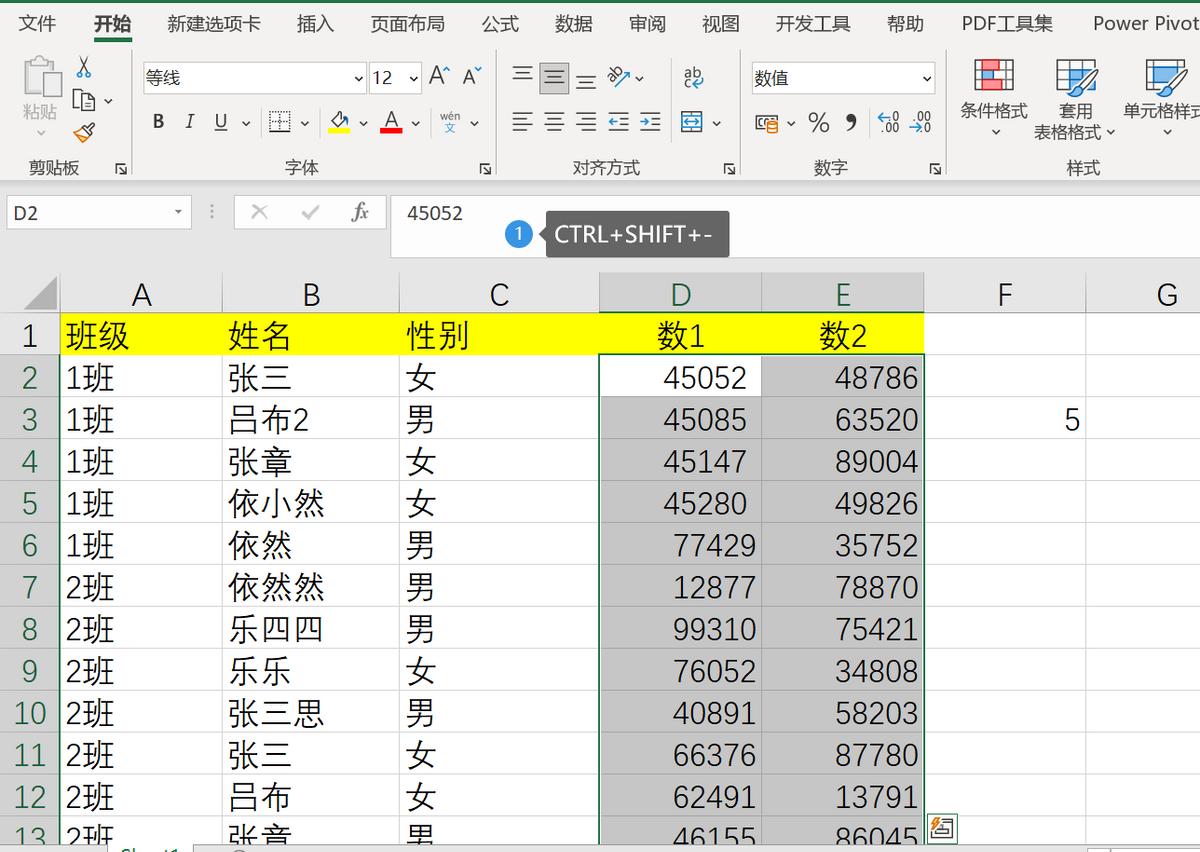Click the fx insert function button
This screenshot has width=1200, height=852.
pos(359,212)
